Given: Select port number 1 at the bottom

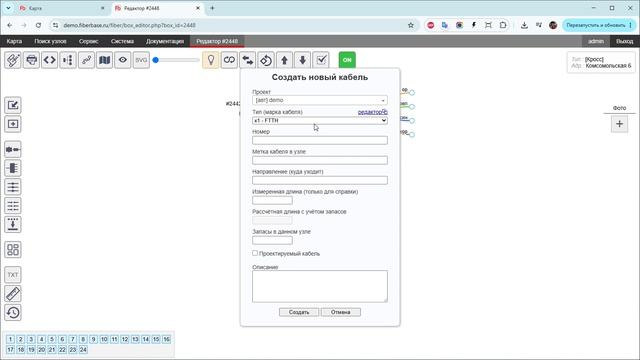Looking at the screenshot, I should [10, 339].
